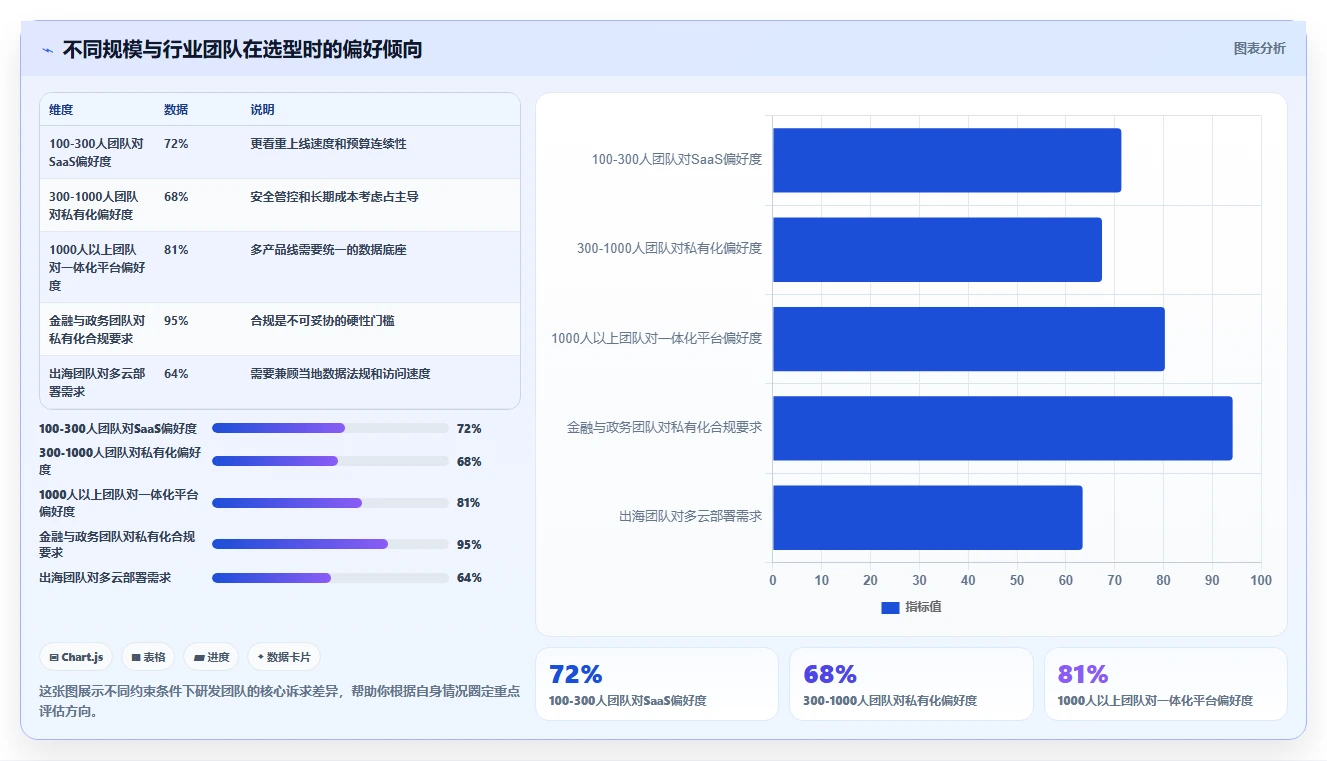This screenshot has height=761, width=1327.
Task: Click table row label 金融与政务团队对私有化合规要求
Action: [97, 330]
